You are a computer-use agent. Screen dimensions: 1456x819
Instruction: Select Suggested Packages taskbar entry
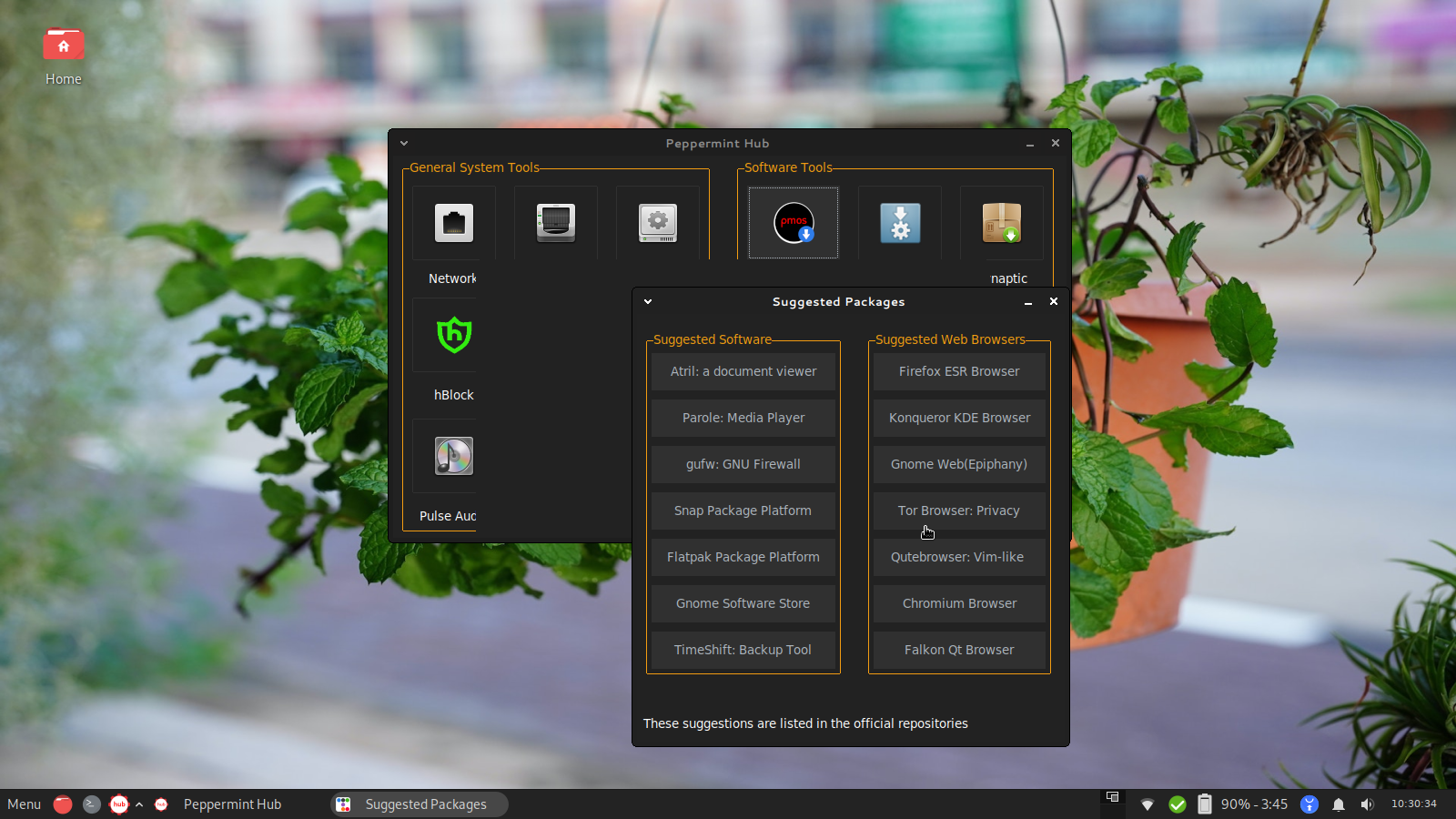(419, 804)
